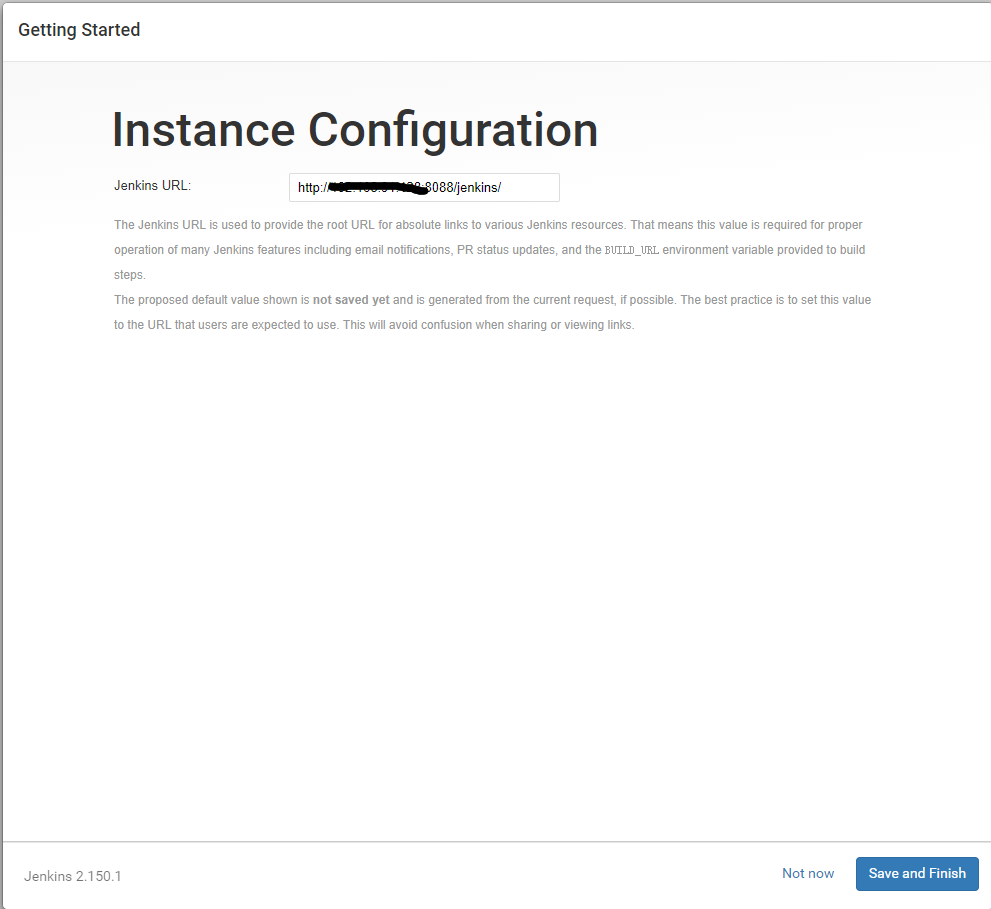Click the Getting Started header title
Viewport: 991px width, 909px height.
click(x=79, y=30)
